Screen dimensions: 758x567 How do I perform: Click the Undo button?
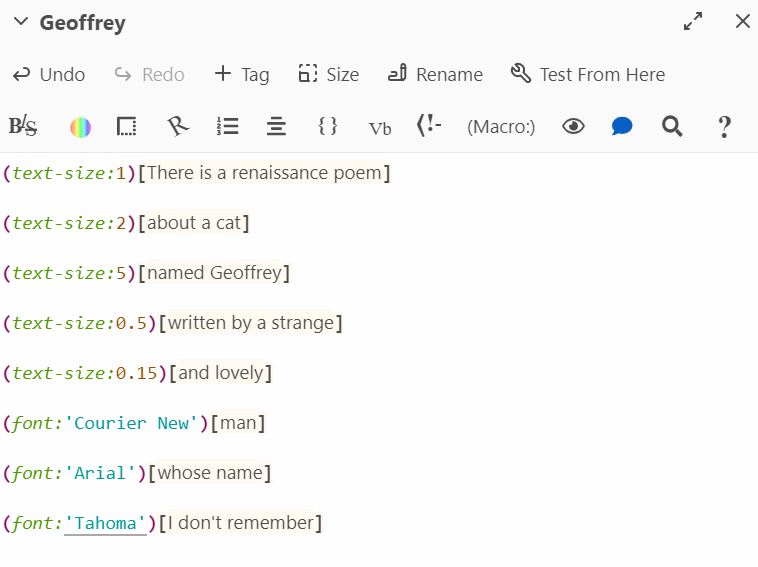(49, 74)
